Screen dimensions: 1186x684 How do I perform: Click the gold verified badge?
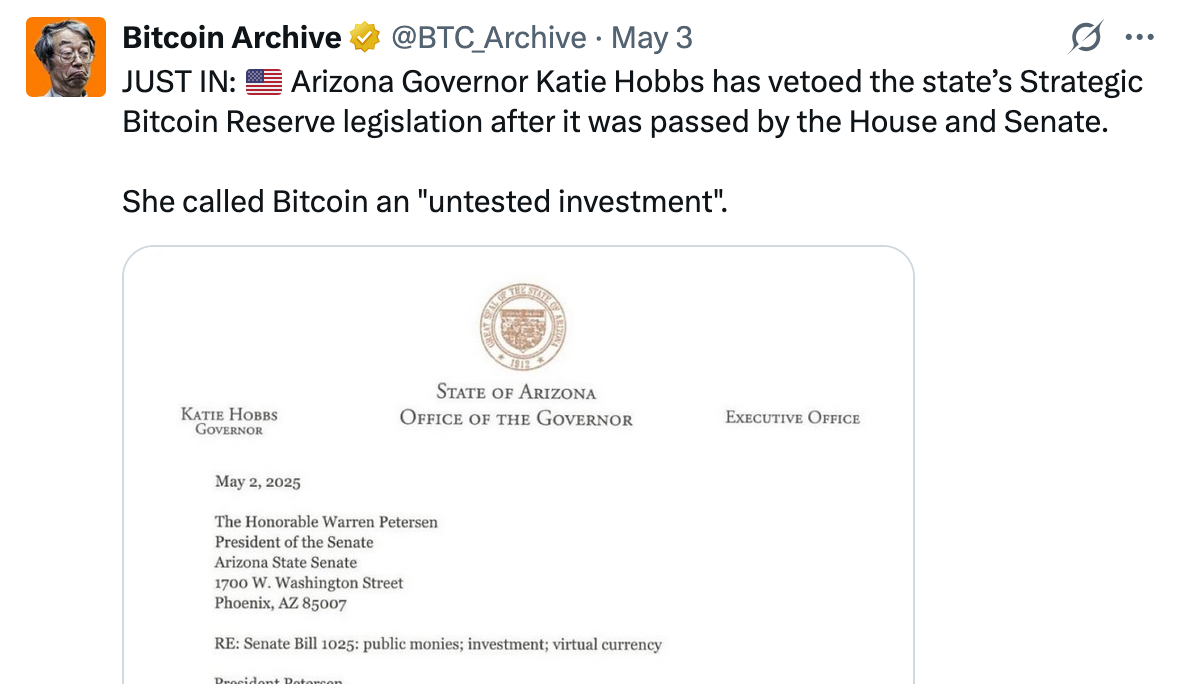point(365,37)
